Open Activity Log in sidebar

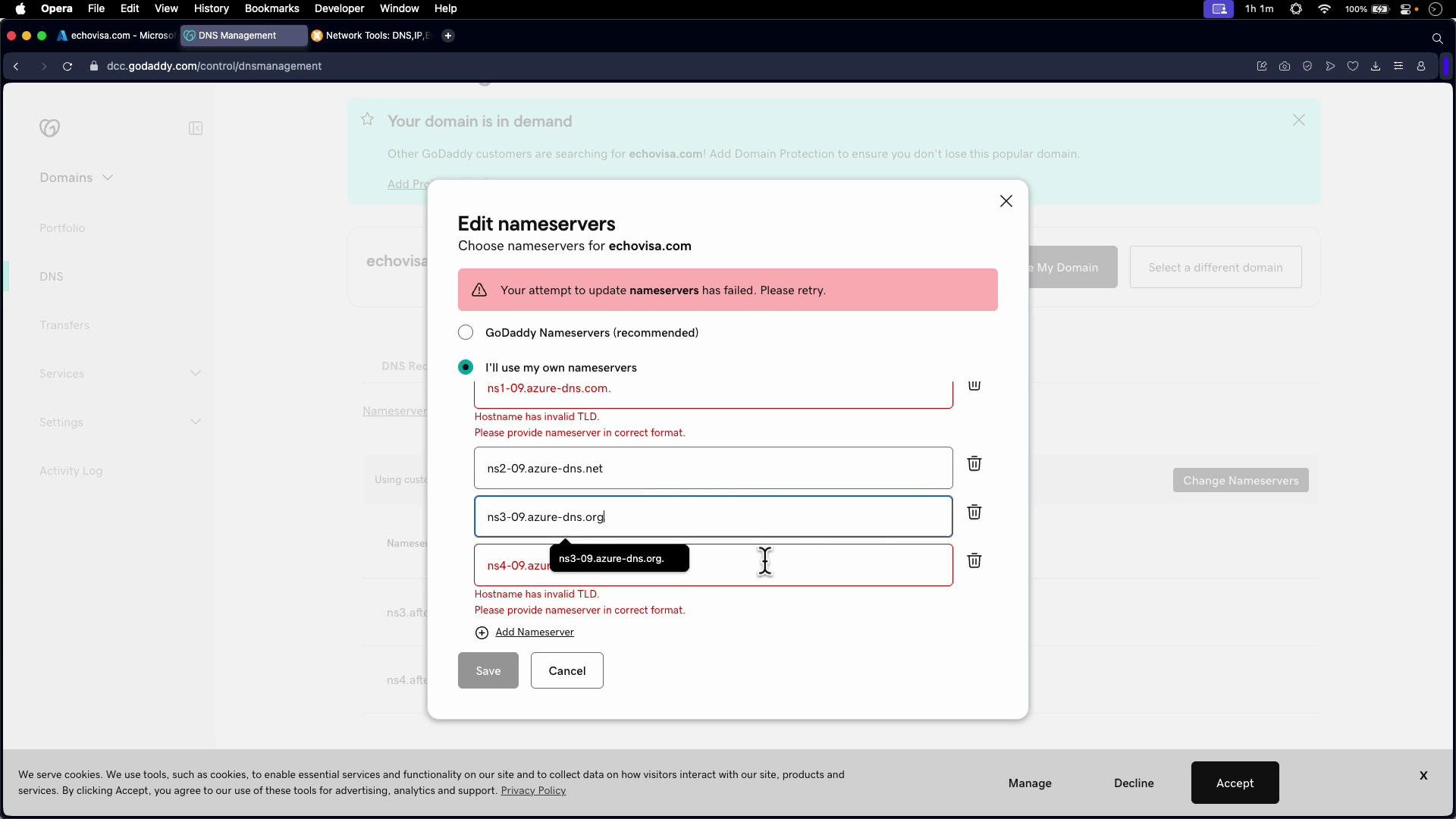(71, 471)
